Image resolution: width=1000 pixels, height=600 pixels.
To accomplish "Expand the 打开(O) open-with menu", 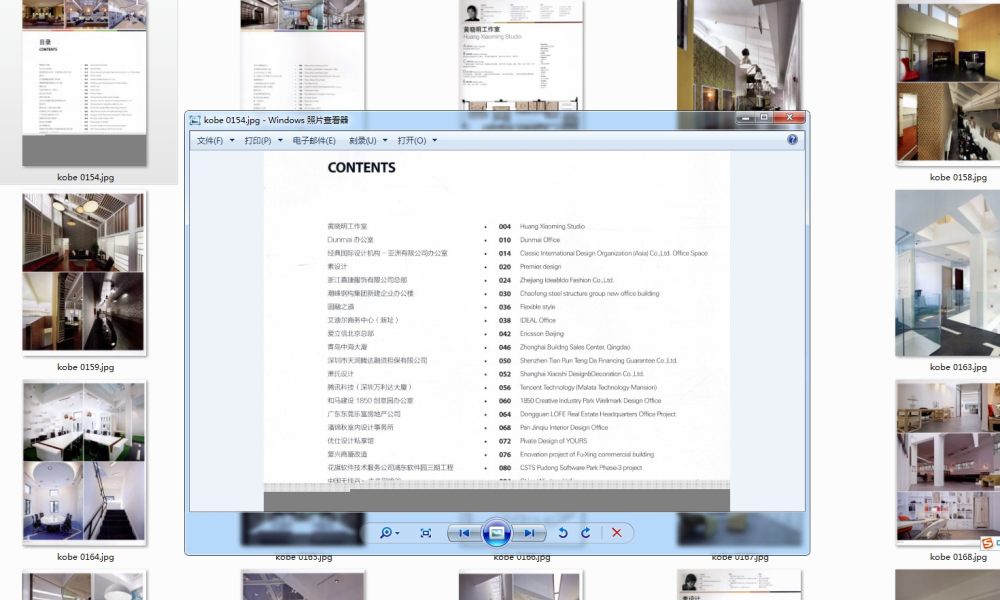I will 417,140.
